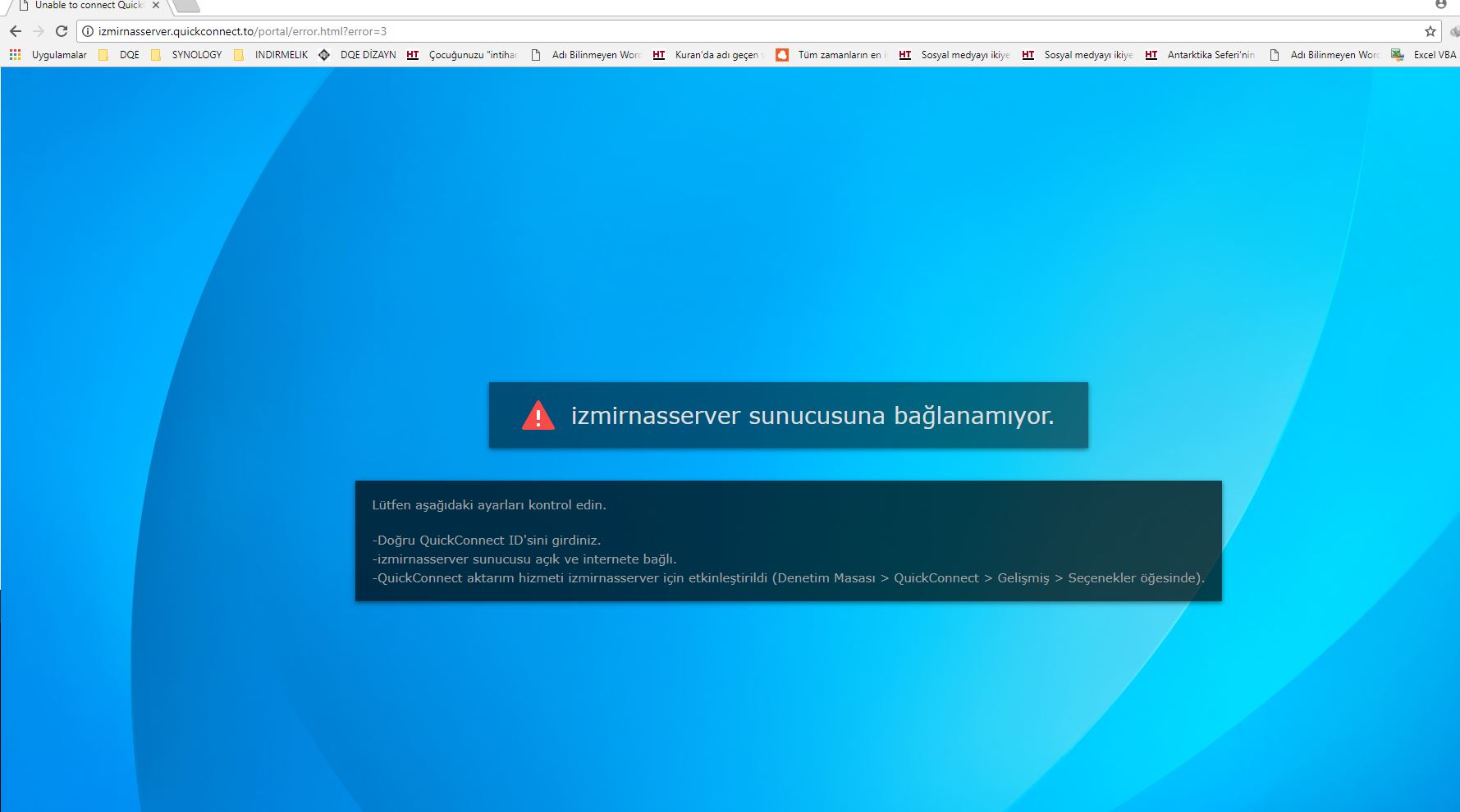Open the Tüm zamanların en bookmark

tap(831, 55)
